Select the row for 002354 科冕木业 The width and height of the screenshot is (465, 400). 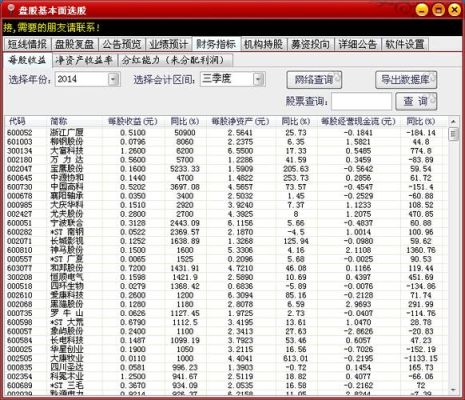click(x=226, y=376)
